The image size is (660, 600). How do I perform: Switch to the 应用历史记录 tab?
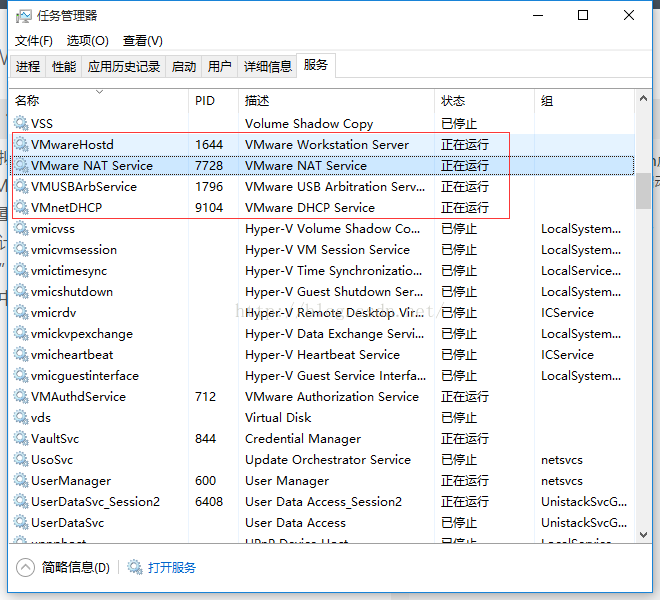[x=124, y=67]
